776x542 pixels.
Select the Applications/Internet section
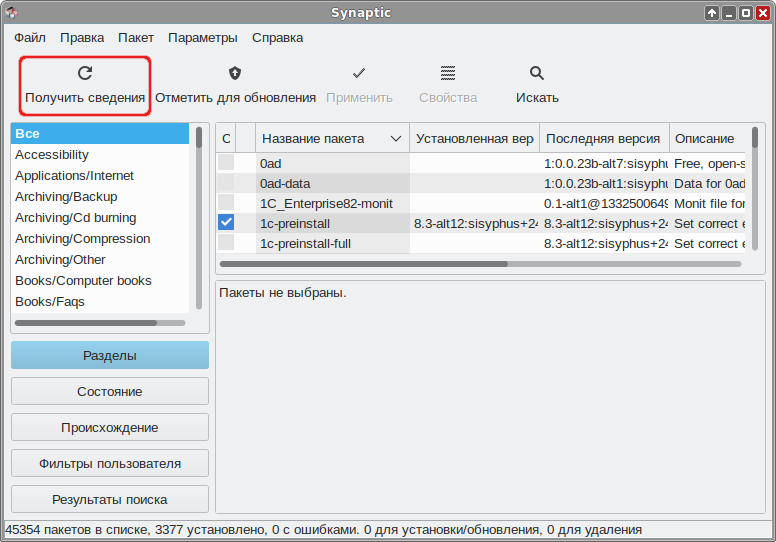pos(100,176)
